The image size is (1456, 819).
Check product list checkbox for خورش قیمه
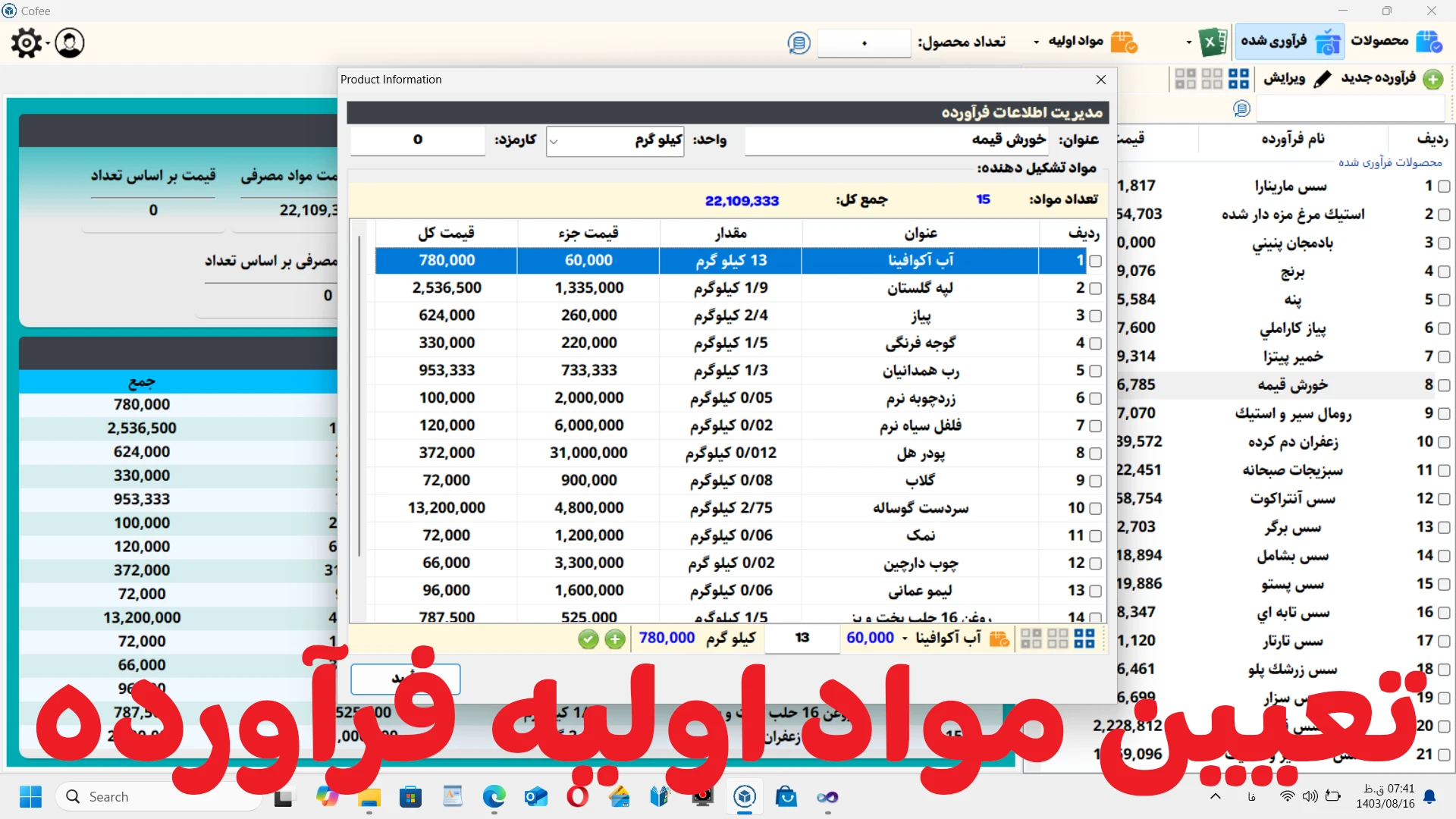point(1444,385)
